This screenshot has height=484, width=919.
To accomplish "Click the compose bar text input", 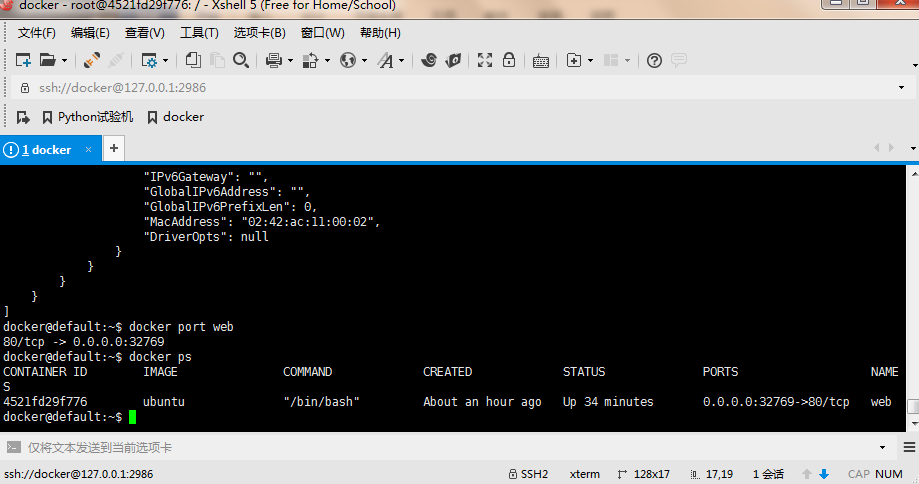I will click(x=451, y=448).
